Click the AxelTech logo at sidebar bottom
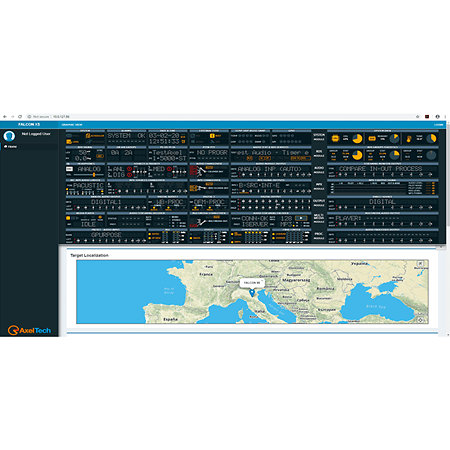The width and height of the screenshot is (450, 450). pyautogui.click(x=29, y=330)
